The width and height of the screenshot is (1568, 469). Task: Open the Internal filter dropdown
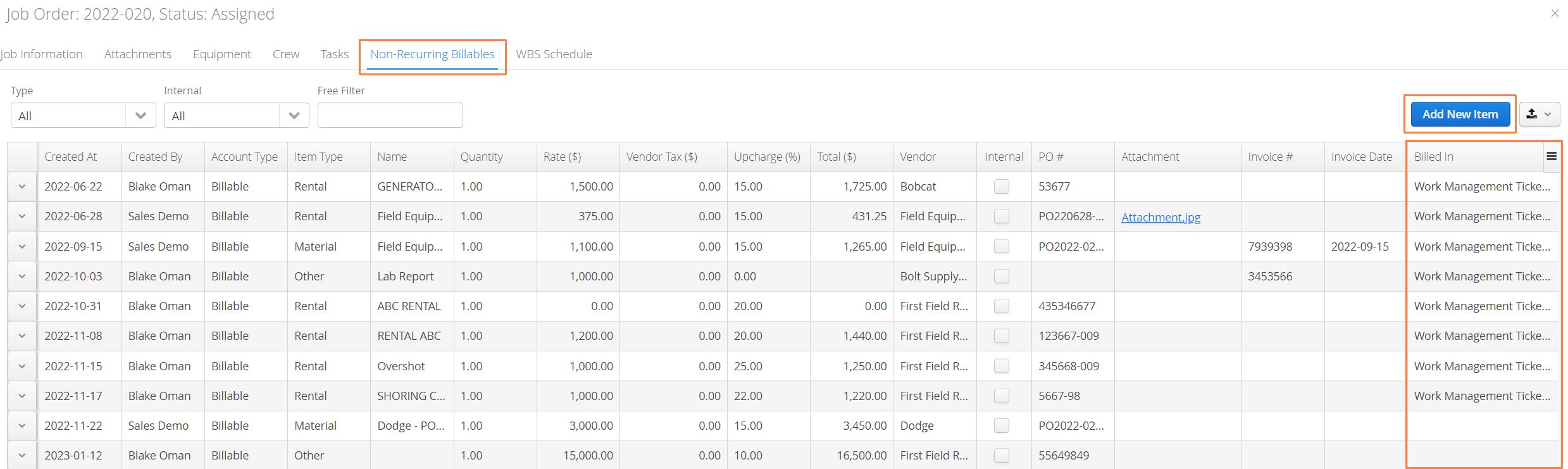pos(237,115)
